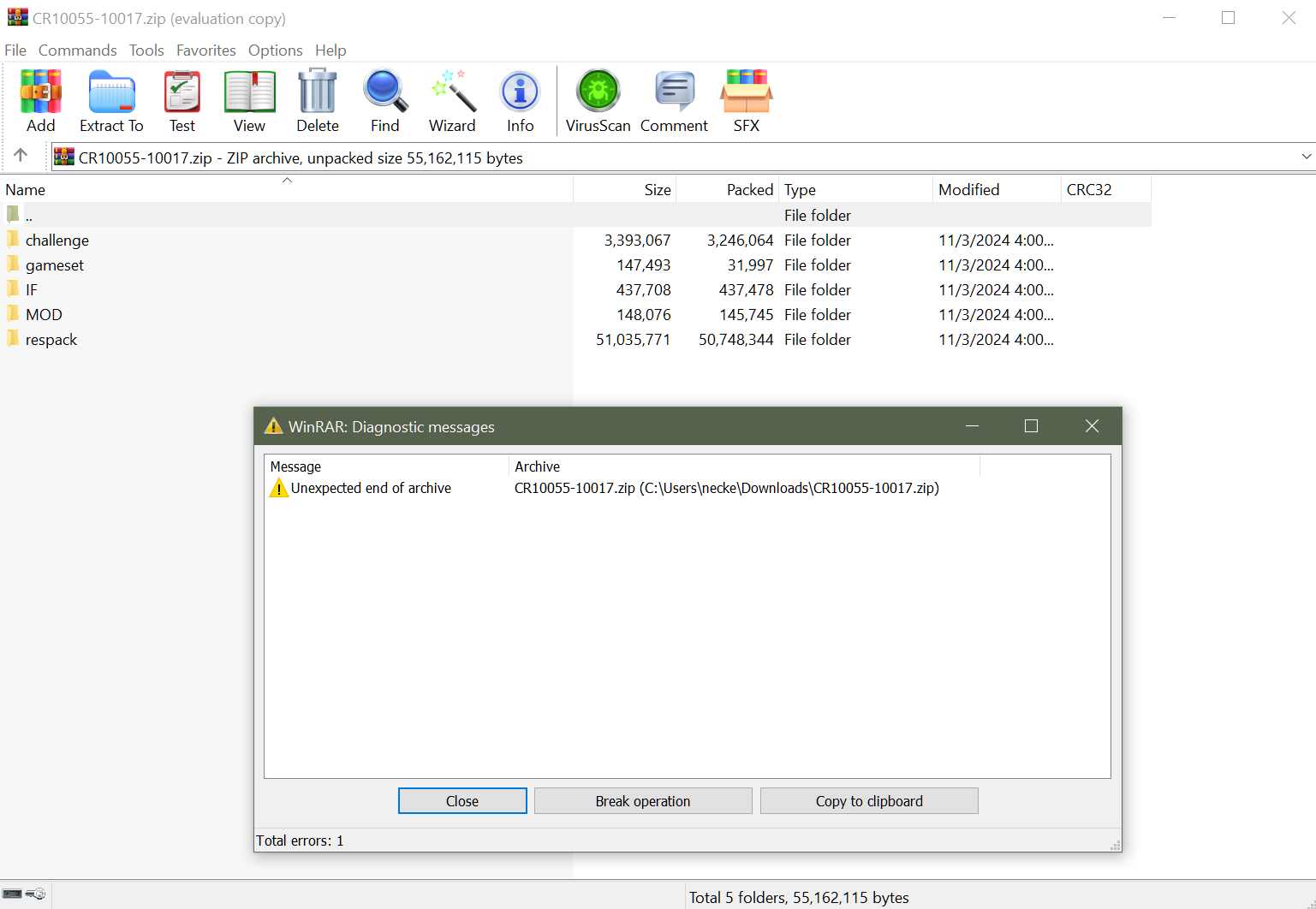Viewport: 1316px width, 909px height.
Task: Click the Add toolbar icon
Action: [x=40, y=92]
